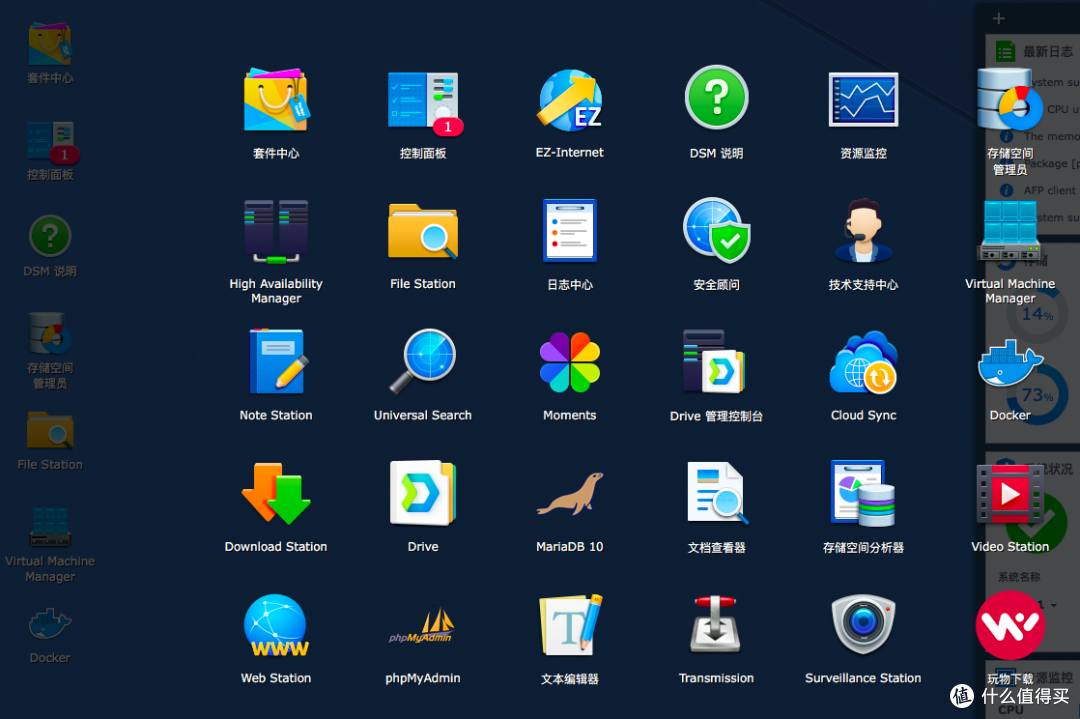Open Virtual Machine Manager desktop shortcut on left
Screen dimensions: 1080x719
pyautogui.click(x=50, y=527)
